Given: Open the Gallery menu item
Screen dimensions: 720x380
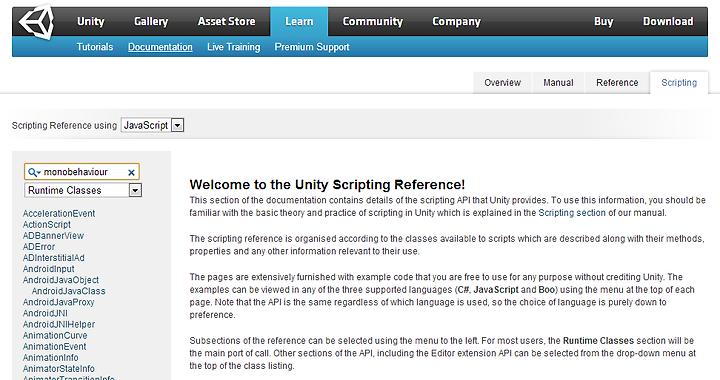Looking at the screenshot, I should click(151, 22).
